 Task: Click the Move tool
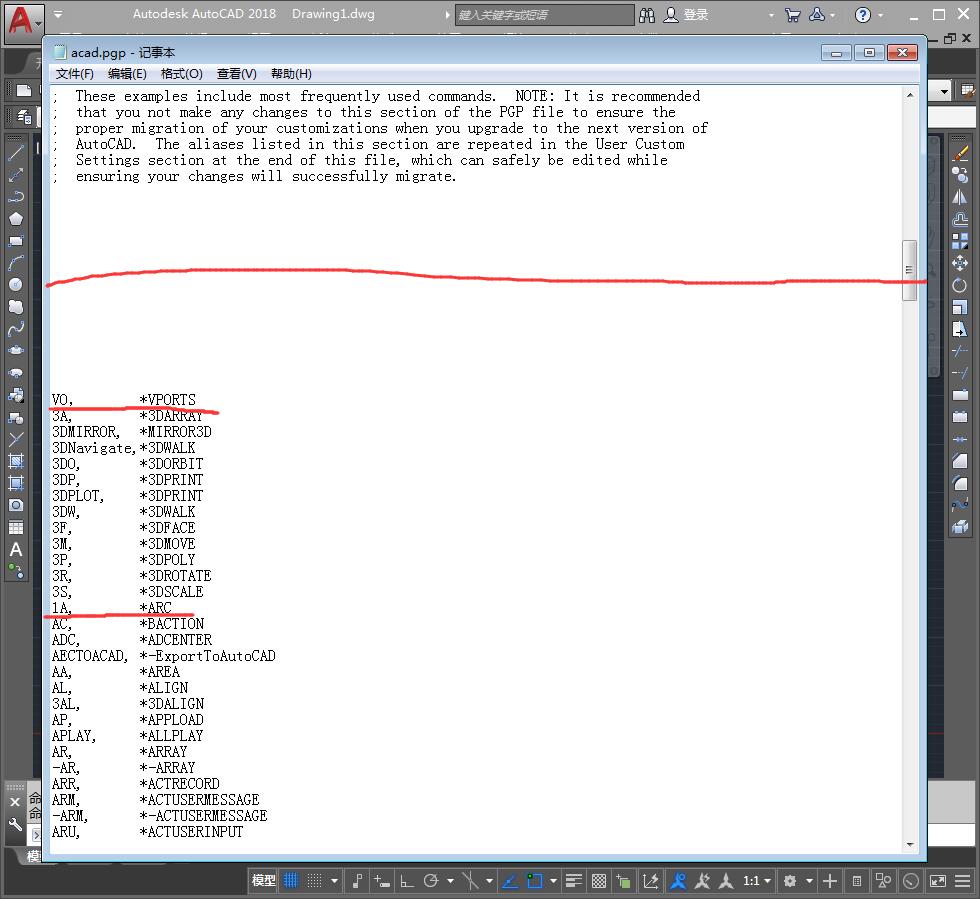960,263
